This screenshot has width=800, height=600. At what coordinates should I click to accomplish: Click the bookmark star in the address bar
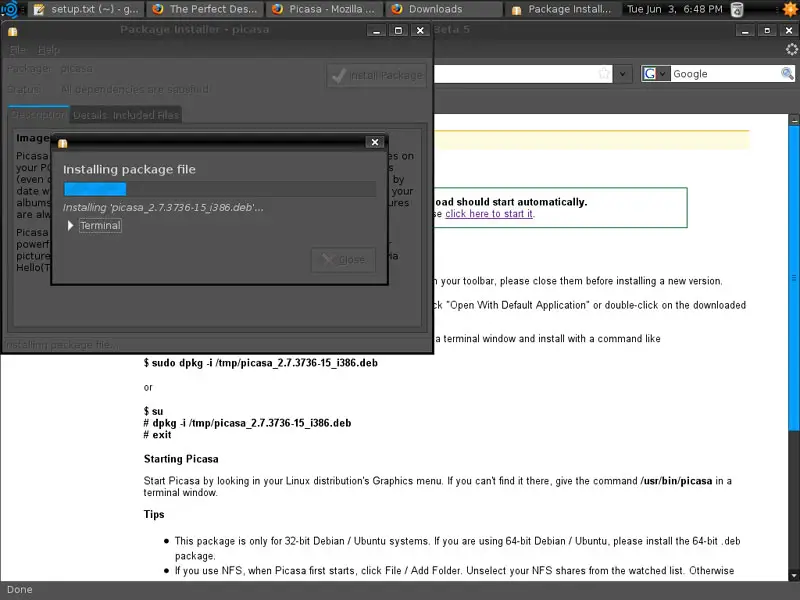(x=604, y=74)
